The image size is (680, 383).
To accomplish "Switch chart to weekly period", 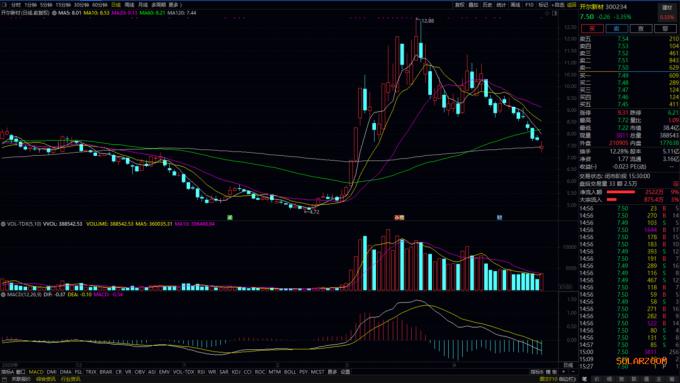I will [x=129, y=5].
